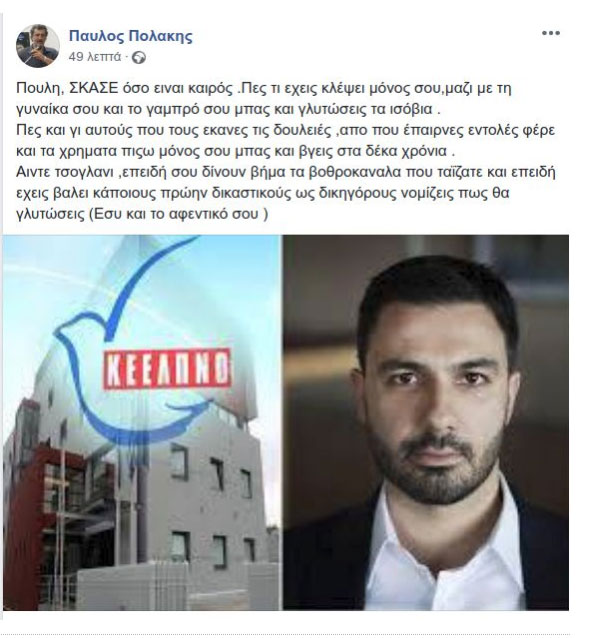Click the line starting 'Αιντε τσογλανι'
This screenshot has height=638, width=609.
click(x=286, y=172)
